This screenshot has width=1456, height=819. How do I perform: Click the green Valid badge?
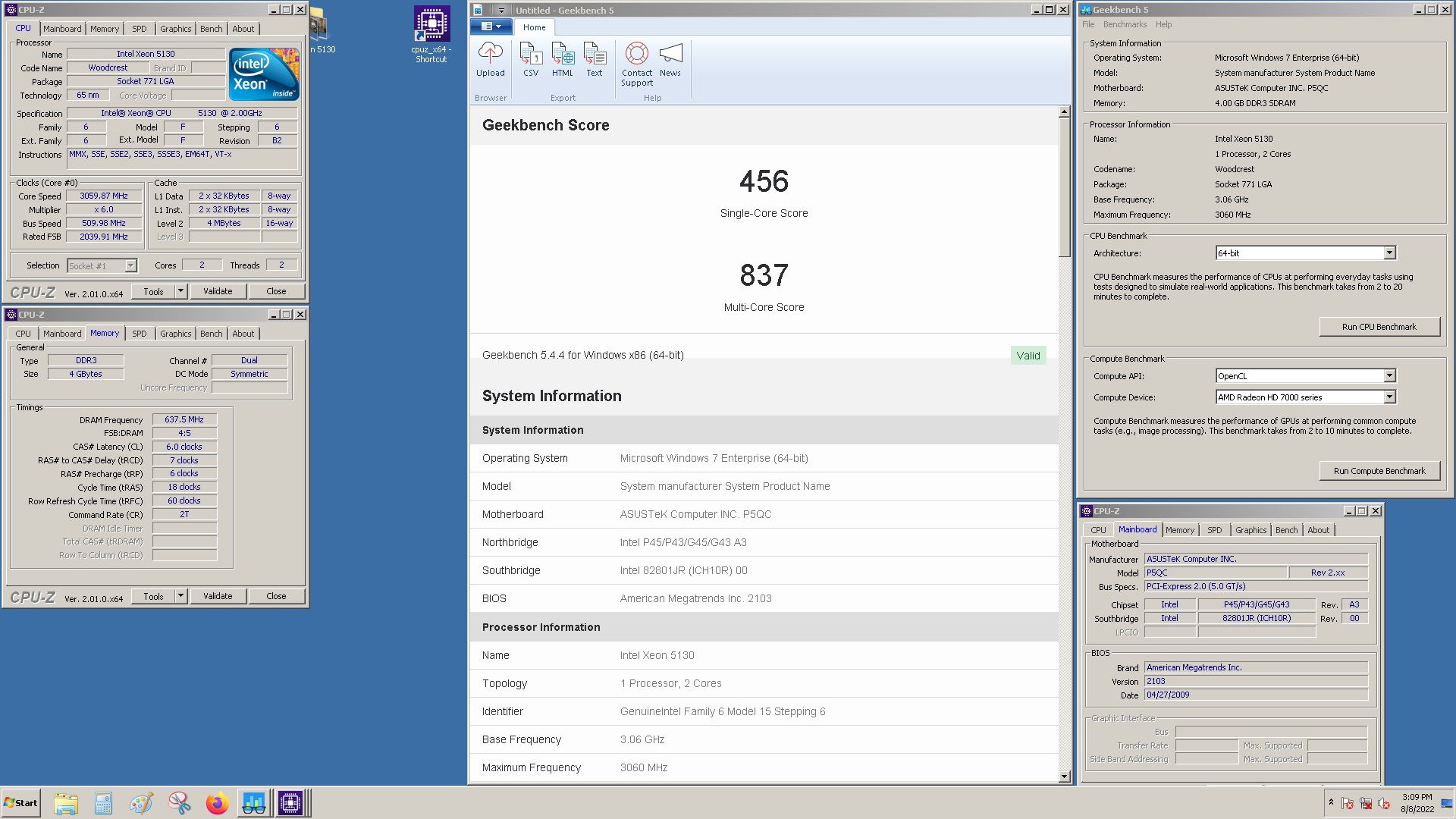(1028, 356)
